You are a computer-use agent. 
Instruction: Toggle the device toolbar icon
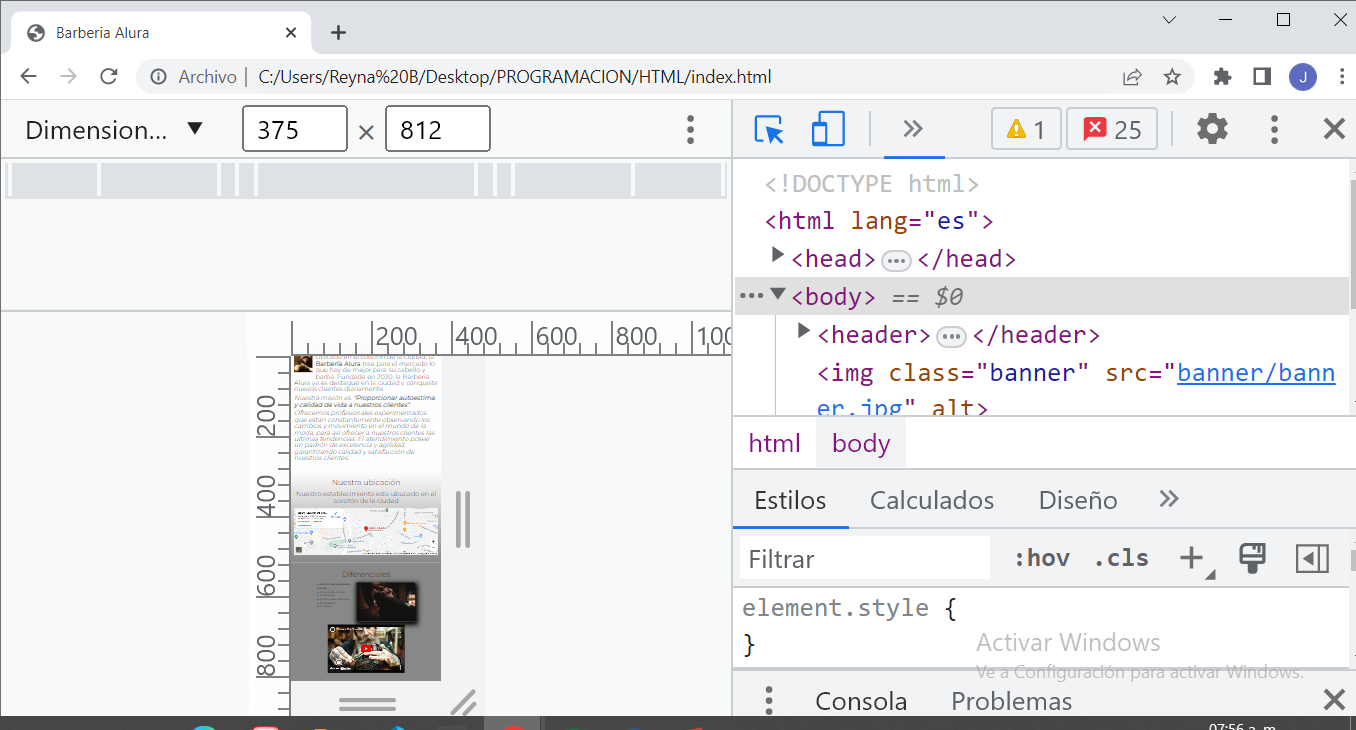827,129
